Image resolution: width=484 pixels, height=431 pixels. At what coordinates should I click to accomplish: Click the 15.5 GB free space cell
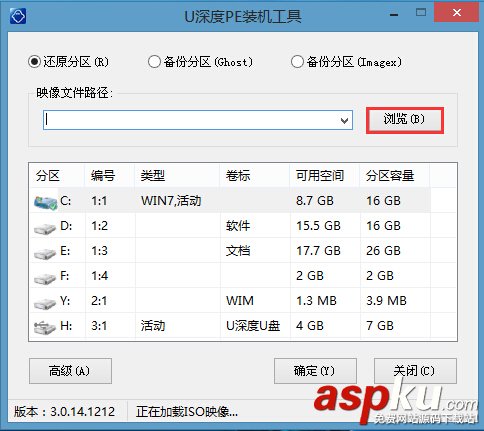318,226
